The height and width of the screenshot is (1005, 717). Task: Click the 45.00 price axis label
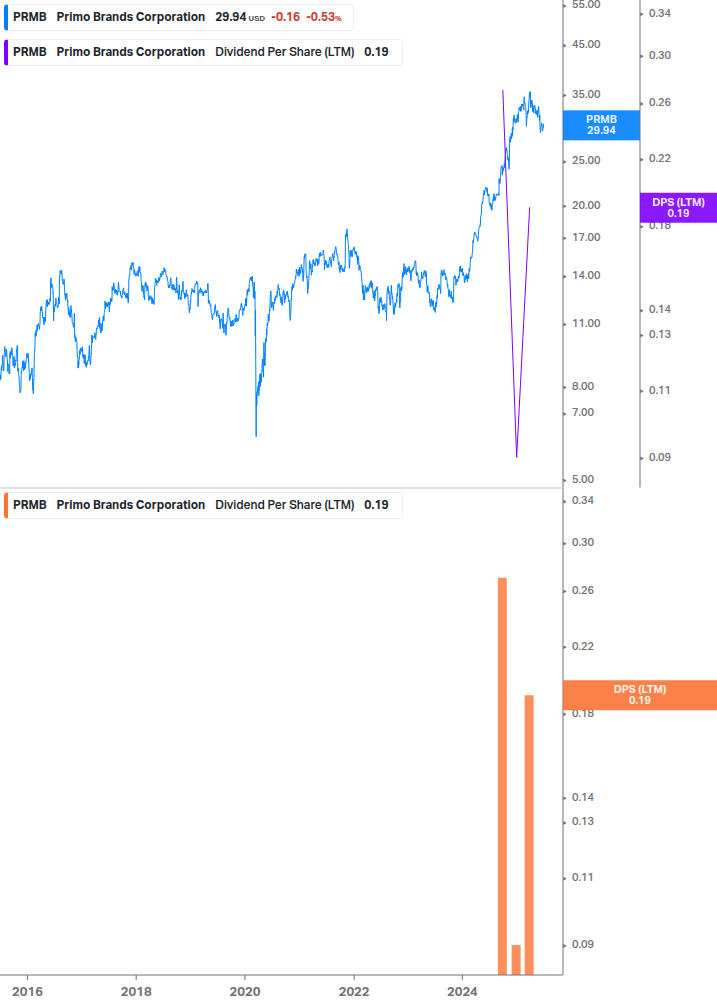[x=586, y=44]
